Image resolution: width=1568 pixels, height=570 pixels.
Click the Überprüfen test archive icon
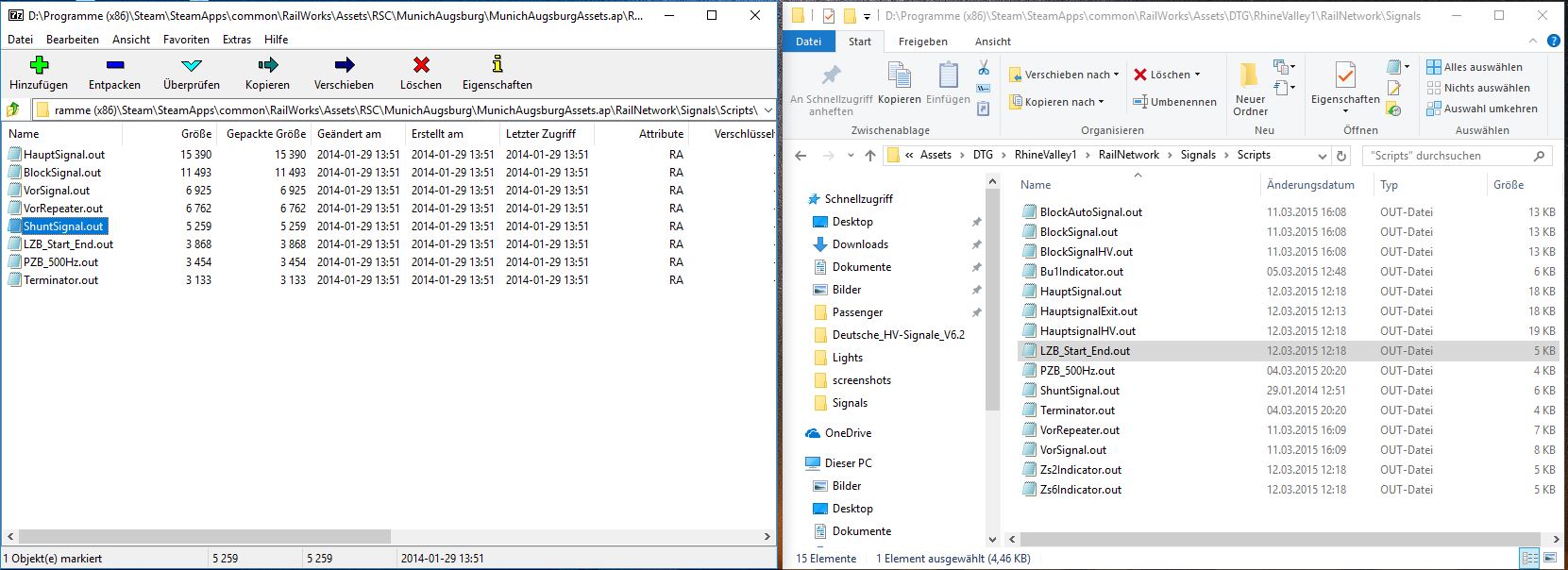pos(192,65)
